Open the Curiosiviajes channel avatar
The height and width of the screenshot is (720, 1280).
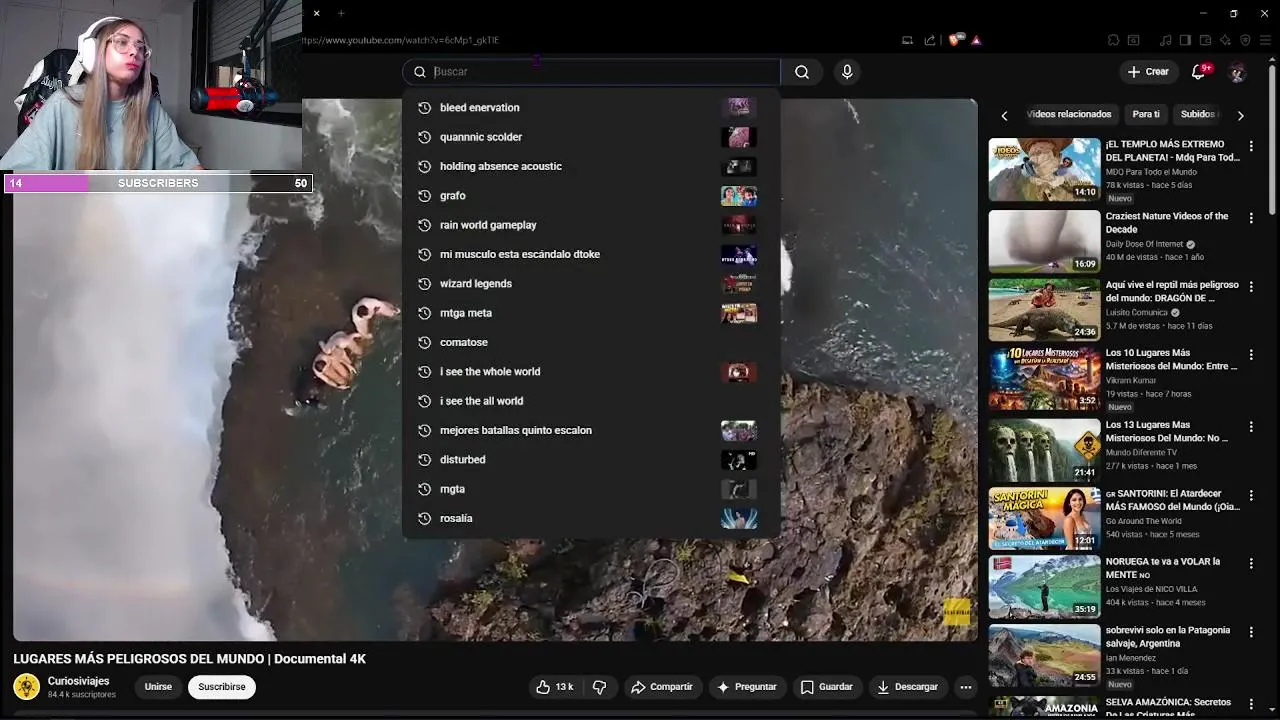point(27,687)
